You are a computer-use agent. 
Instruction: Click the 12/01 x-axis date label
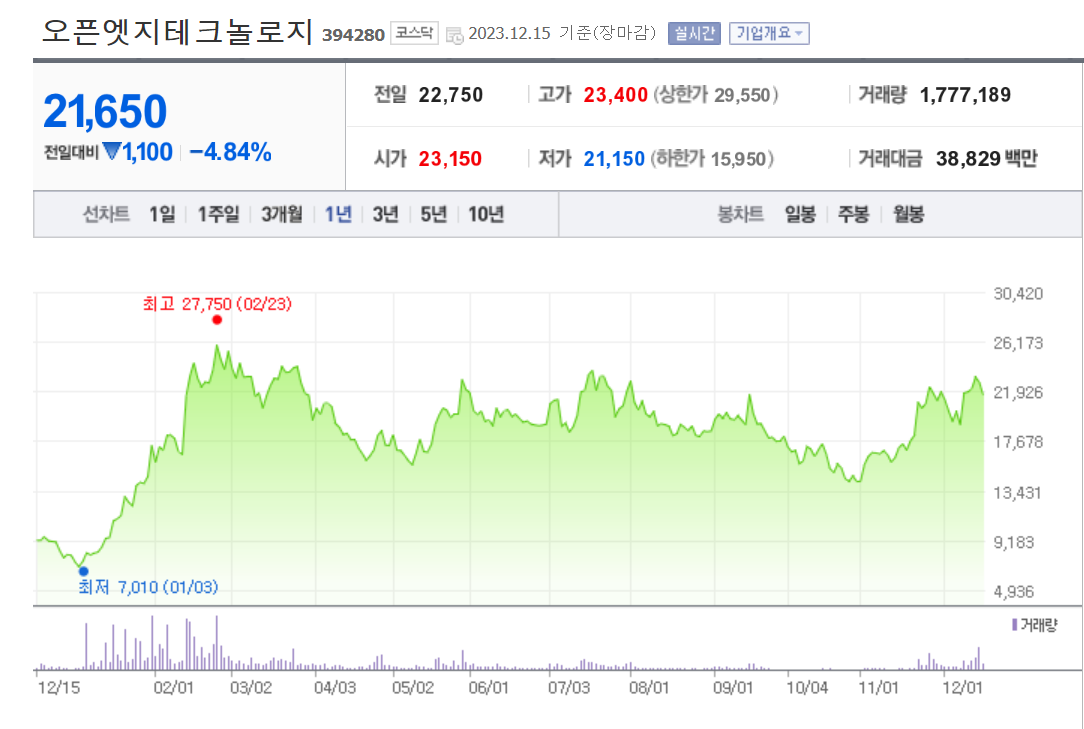962,688
